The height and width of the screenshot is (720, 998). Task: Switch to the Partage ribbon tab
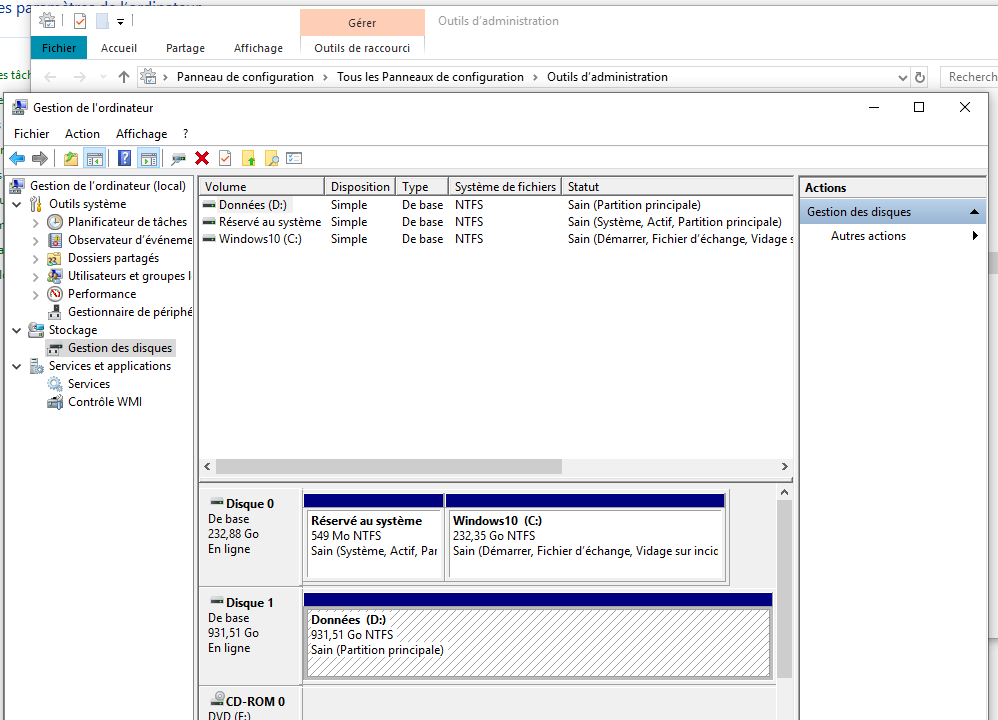click(x=185, y=48)
